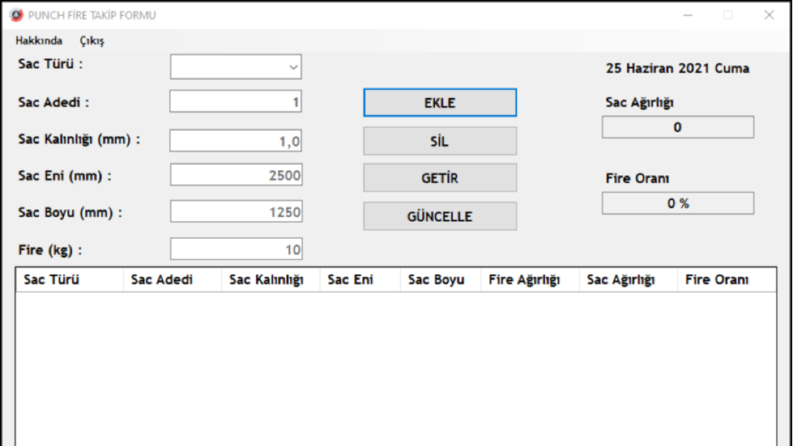Screen dimensions: 793x446
Task: Close the Punch Fire Takip Formu window
Action: point(769,15)
